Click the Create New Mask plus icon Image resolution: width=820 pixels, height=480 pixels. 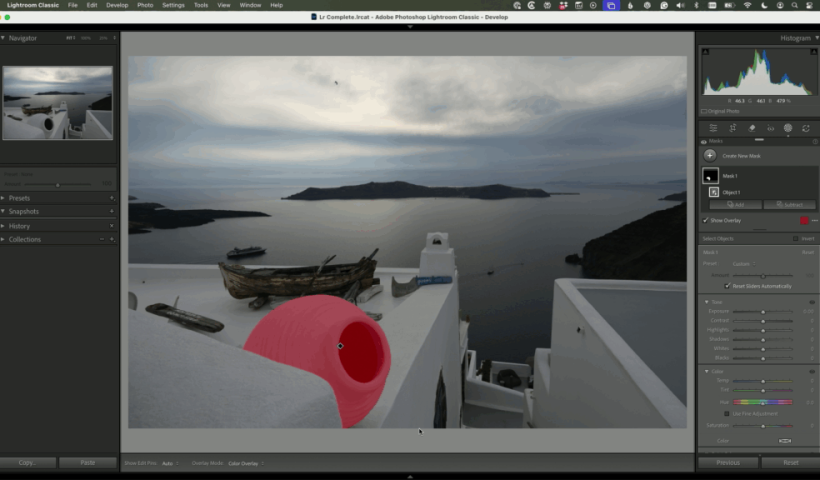[710, 155]
